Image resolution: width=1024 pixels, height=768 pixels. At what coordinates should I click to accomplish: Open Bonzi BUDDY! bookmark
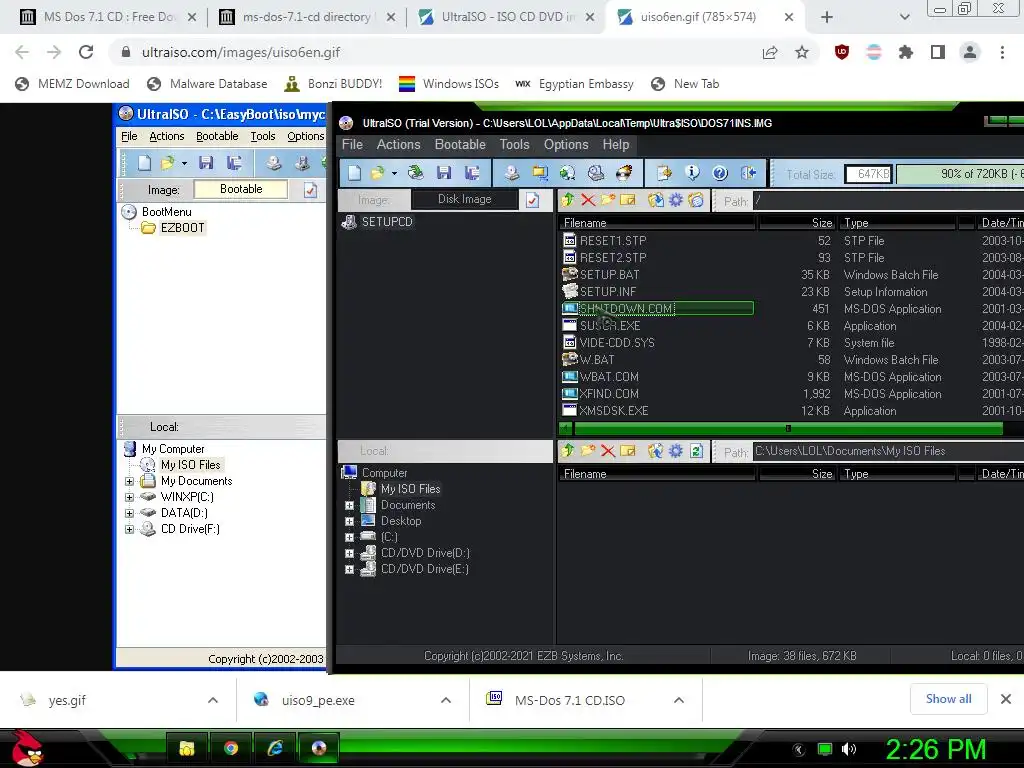tap(334, 84)
